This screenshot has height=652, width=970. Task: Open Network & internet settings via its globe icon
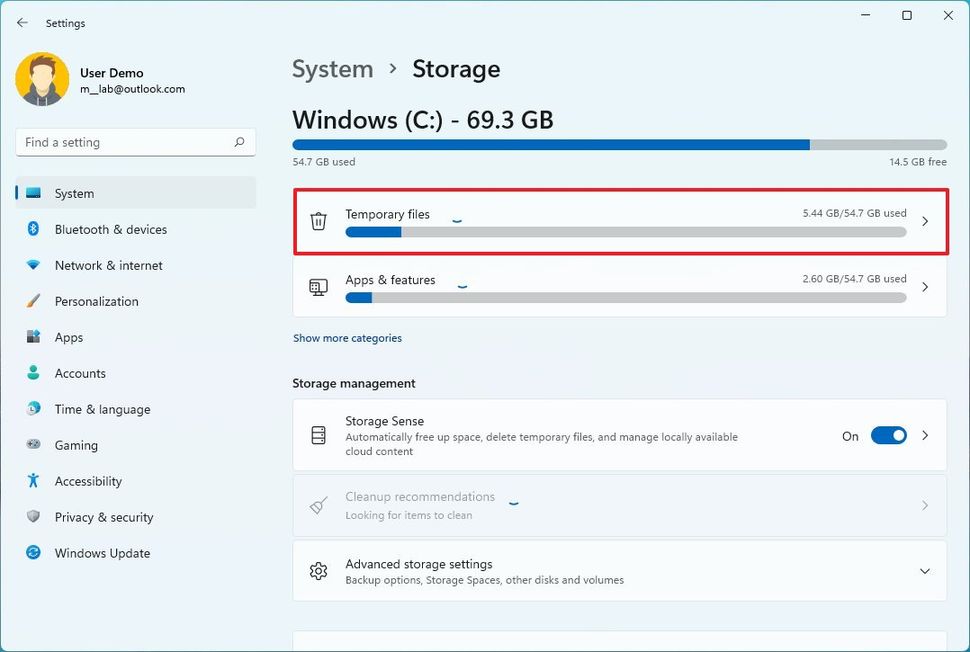[x=30, y=265]
